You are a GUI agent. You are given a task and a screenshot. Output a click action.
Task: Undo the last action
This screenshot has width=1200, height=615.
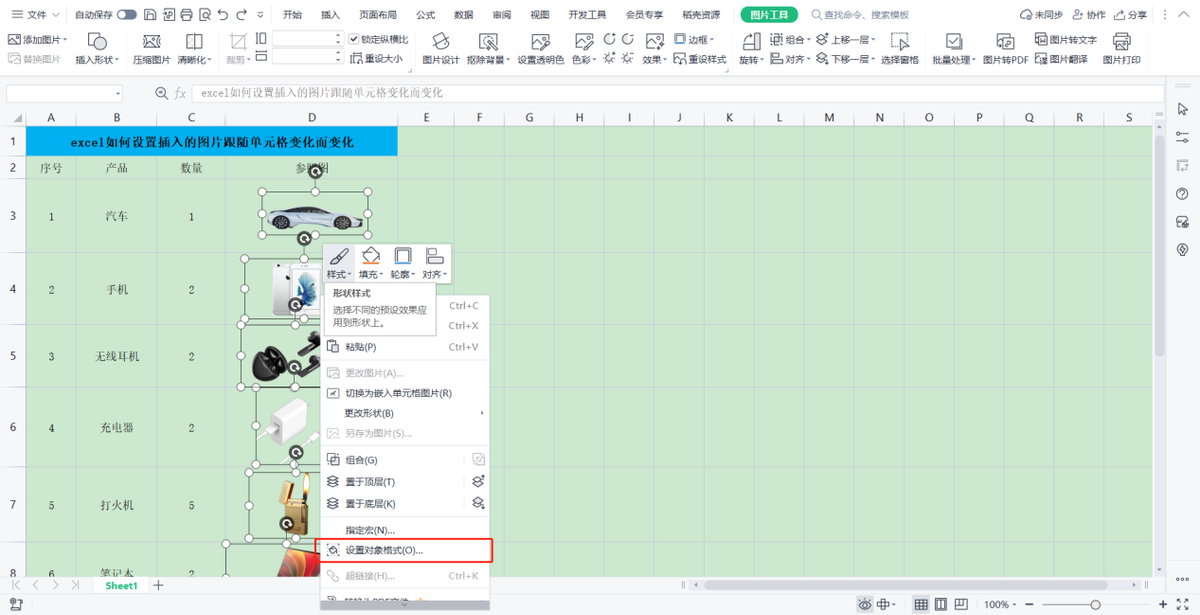coord(223,15)
